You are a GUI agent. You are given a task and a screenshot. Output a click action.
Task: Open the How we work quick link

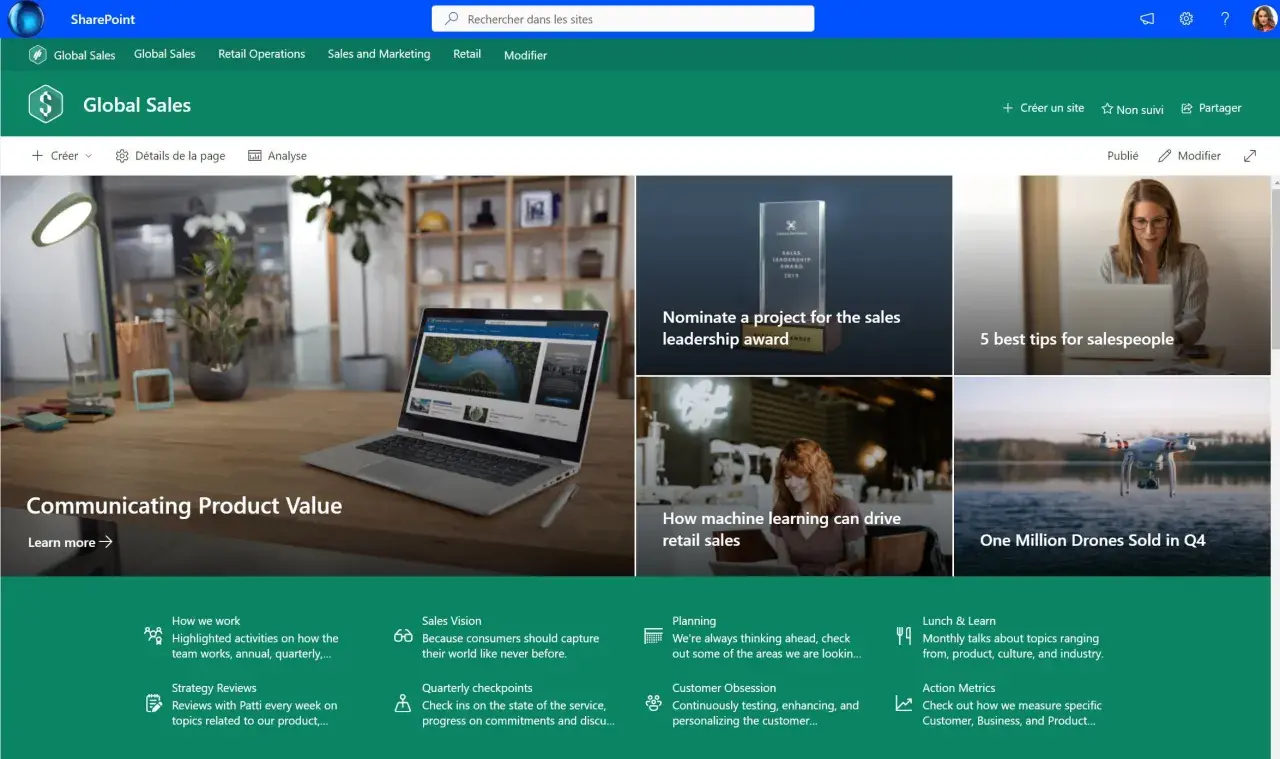click(x=242, y=637)
